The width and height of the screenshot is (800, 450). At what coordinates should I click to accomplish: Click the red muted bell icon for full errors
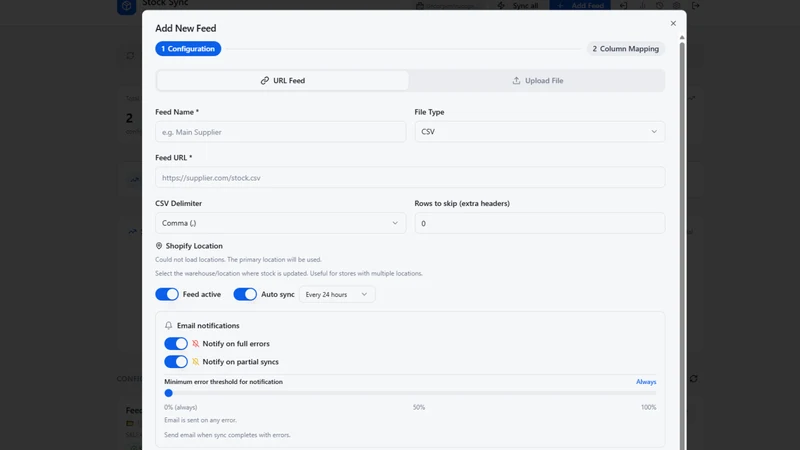click(195, 344)
